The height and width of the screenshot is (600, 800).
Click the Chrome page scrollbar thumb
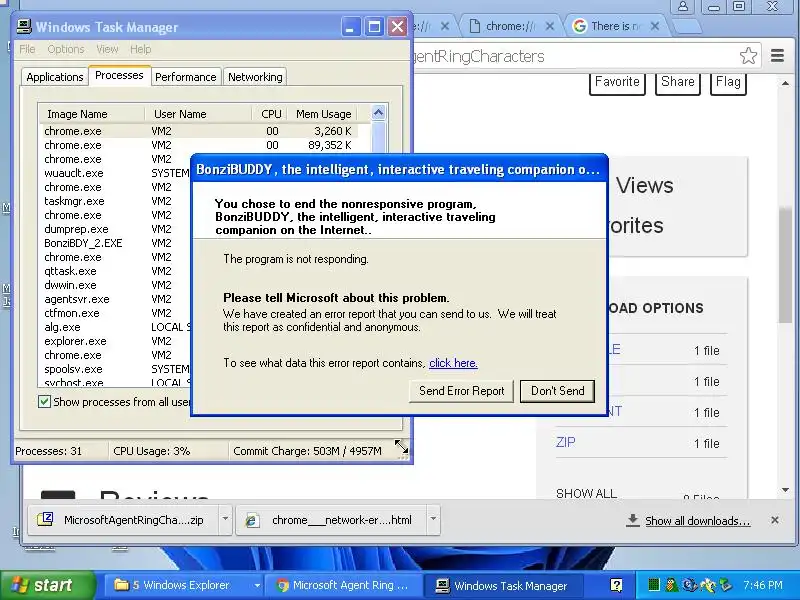click(x=785, y=265)
